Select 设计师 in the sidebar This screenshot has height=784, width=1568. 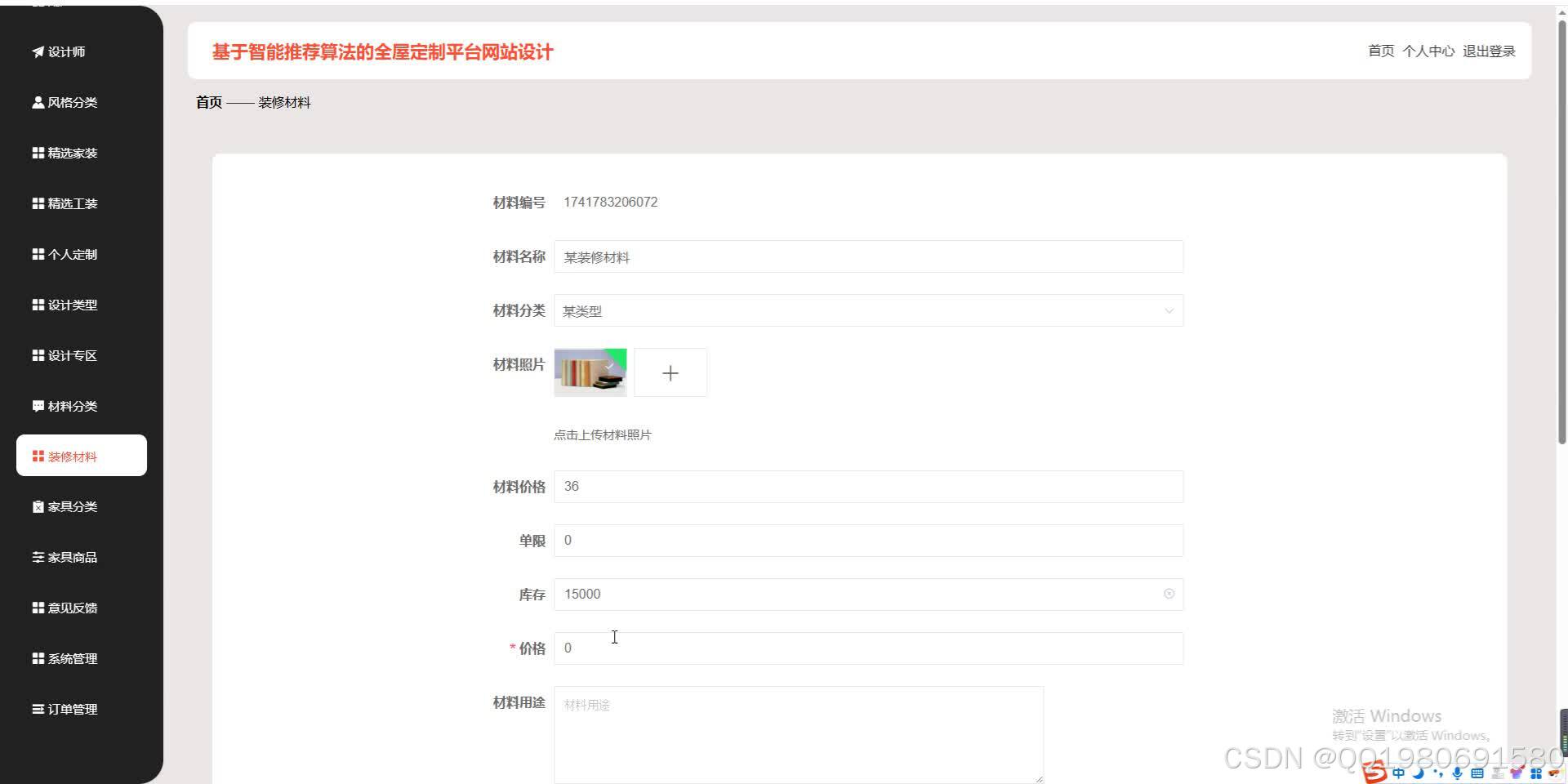click(x=64, y=51)
